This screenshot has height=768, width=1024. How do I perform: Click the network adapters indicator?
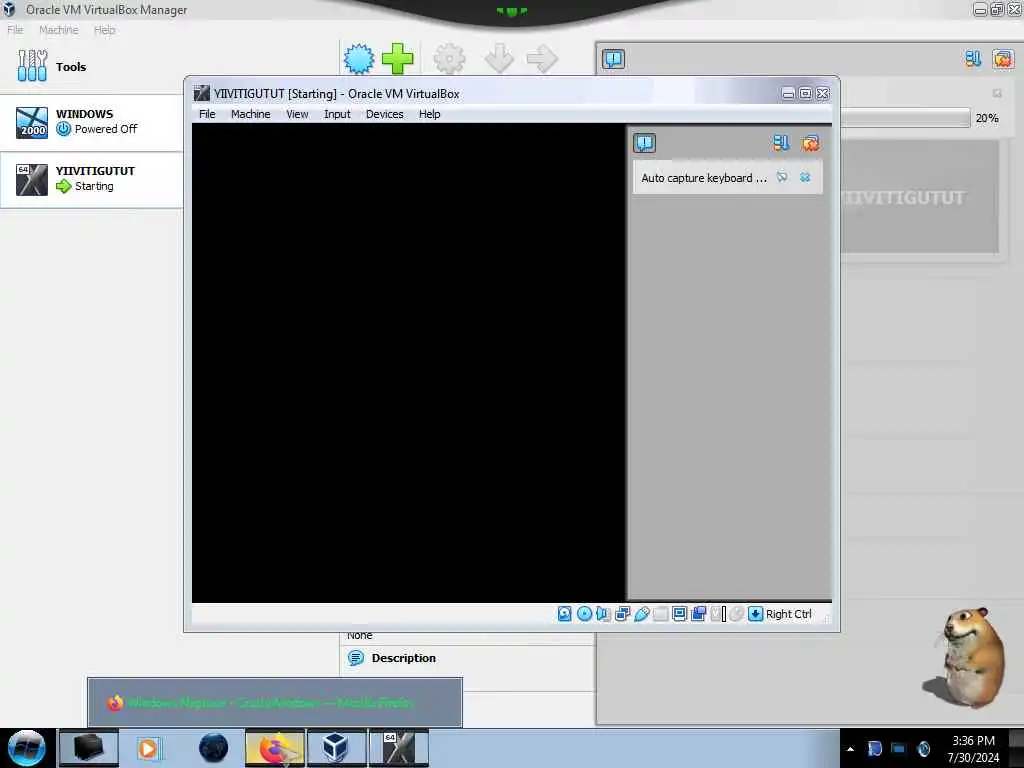tap(622, 614)
